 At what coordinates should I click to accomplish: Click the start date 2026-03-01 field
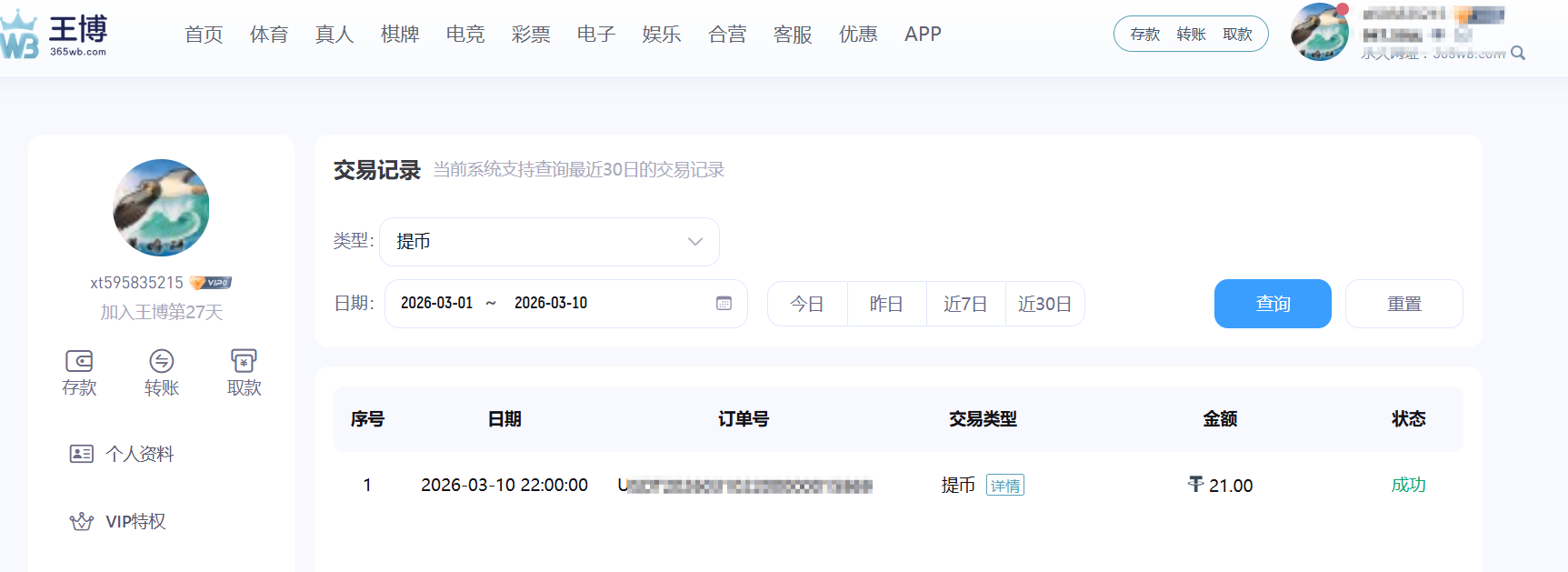(x=437, y=304)
